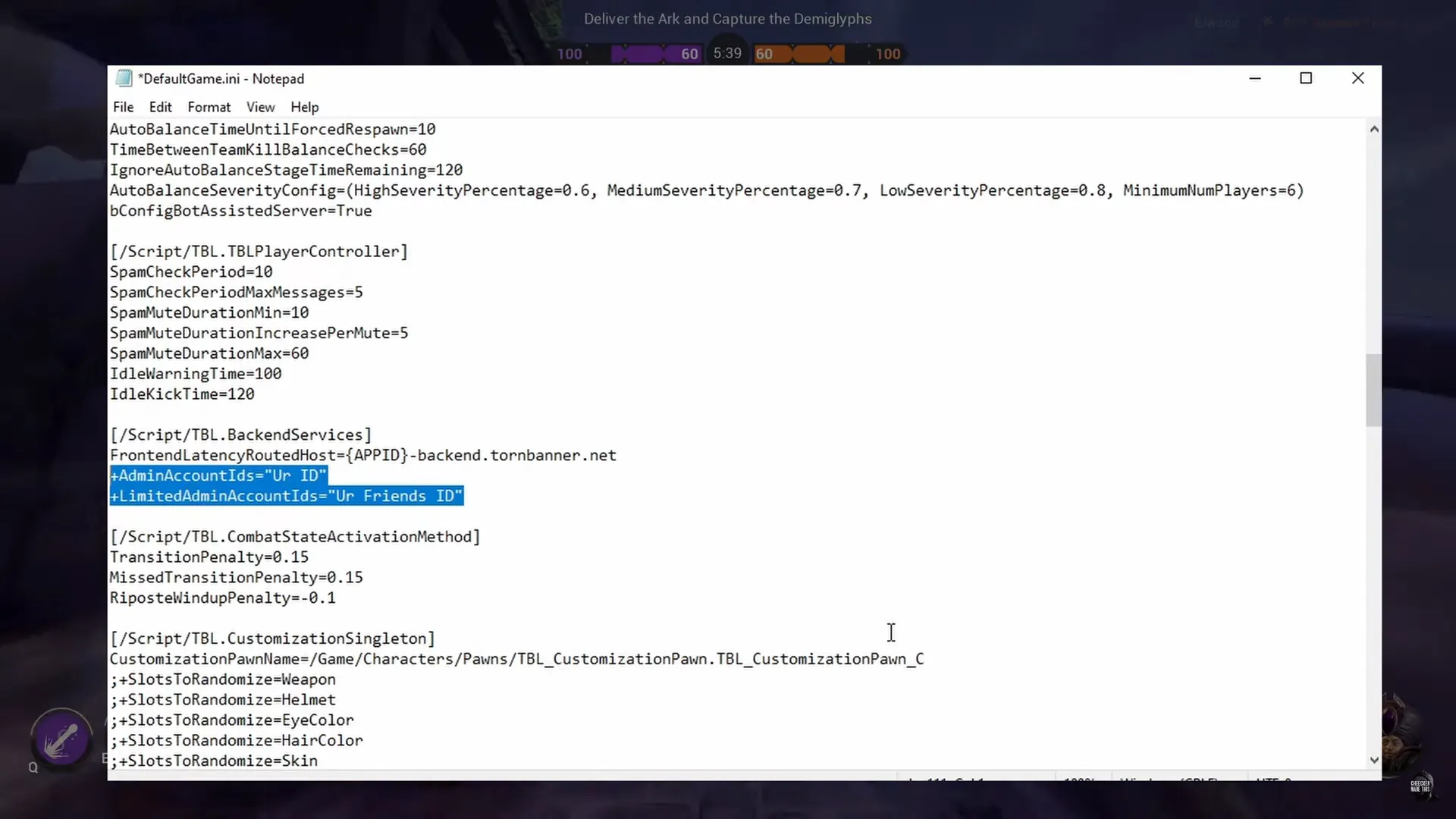Click the scrollbar up arrow
Image resolution: width=1456 pixels, height=819 pixels.
pos(1373,128)
